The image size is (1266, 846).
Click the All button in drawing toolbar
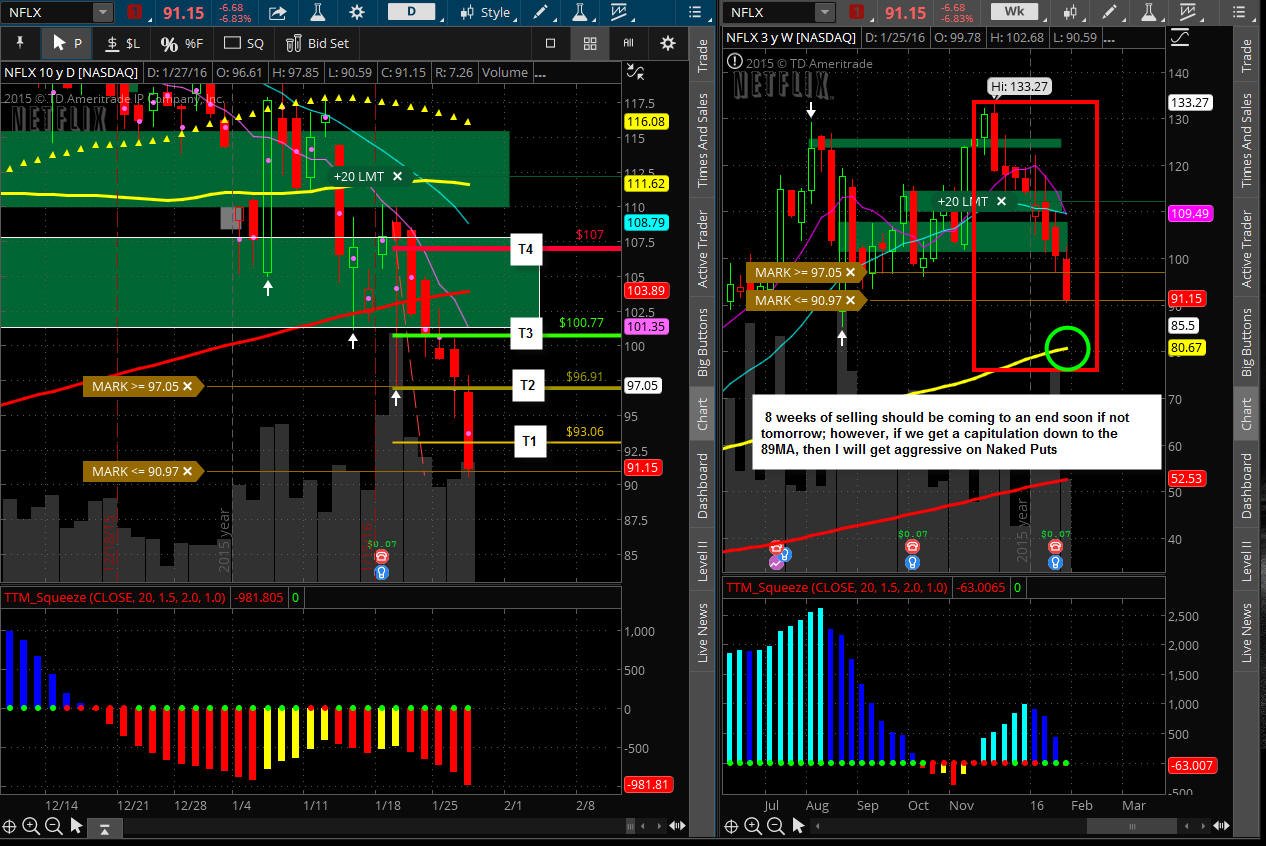pyautogui.click(x=628, y=43)
